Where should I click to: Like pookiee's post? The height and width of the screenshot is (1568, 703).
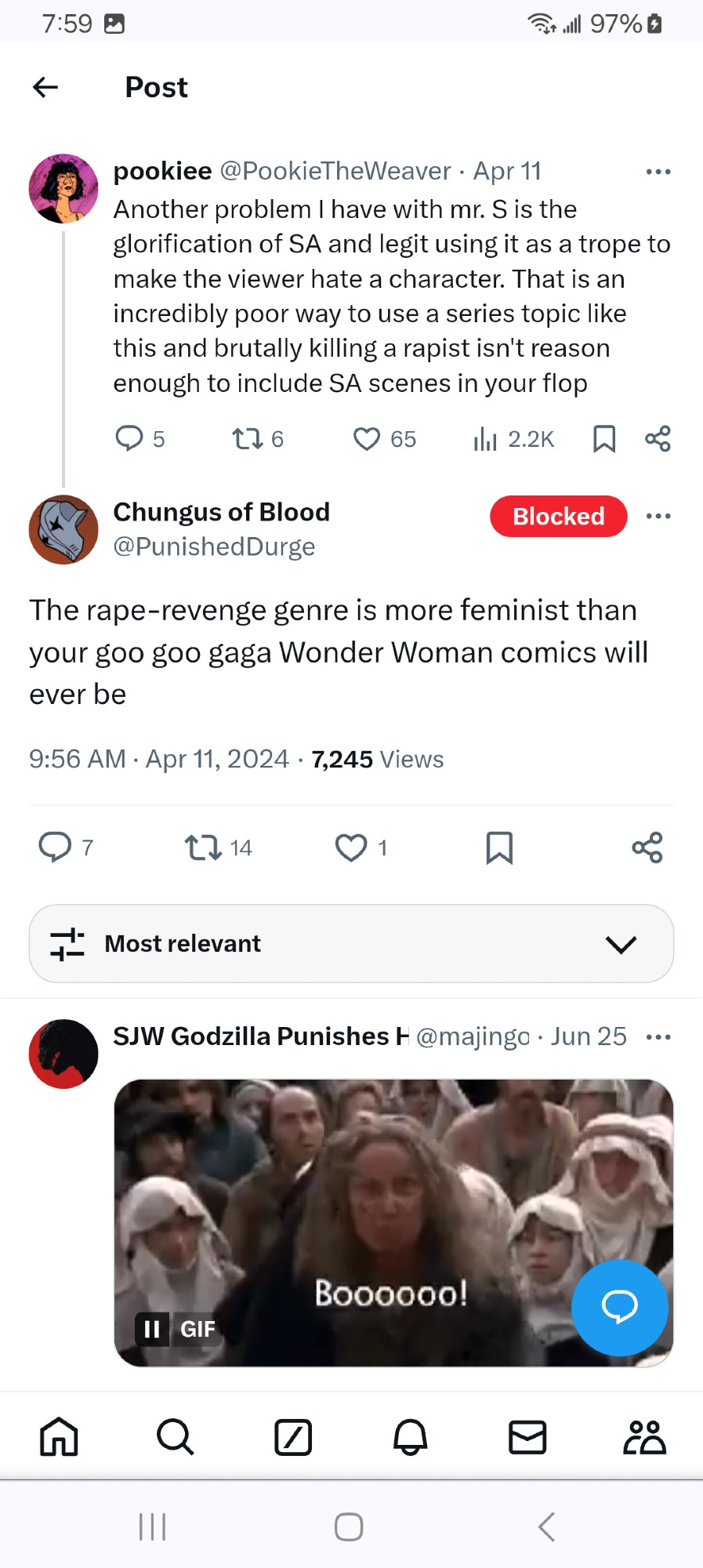point(366,439)
